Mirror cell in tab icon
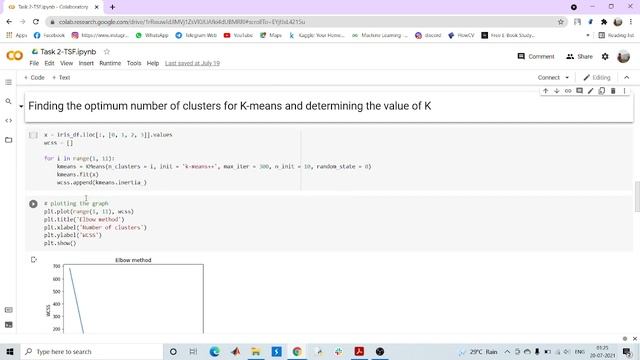640x360 pixels. 602,91
